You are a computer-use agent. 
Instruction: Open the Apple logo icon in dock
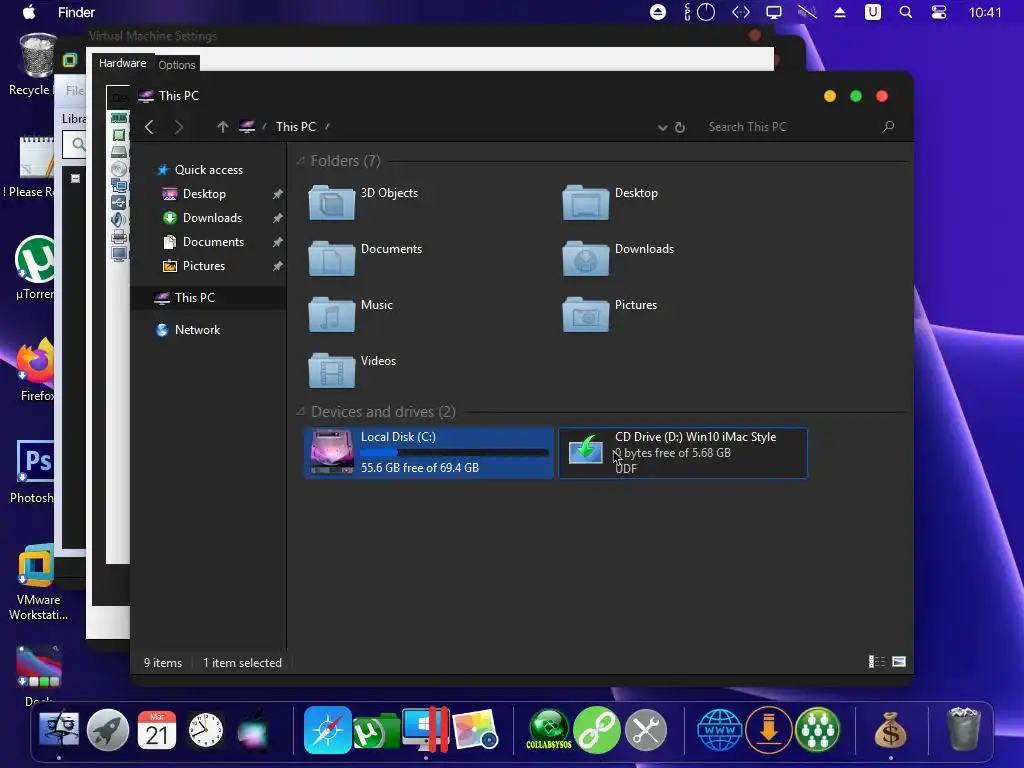253,729
